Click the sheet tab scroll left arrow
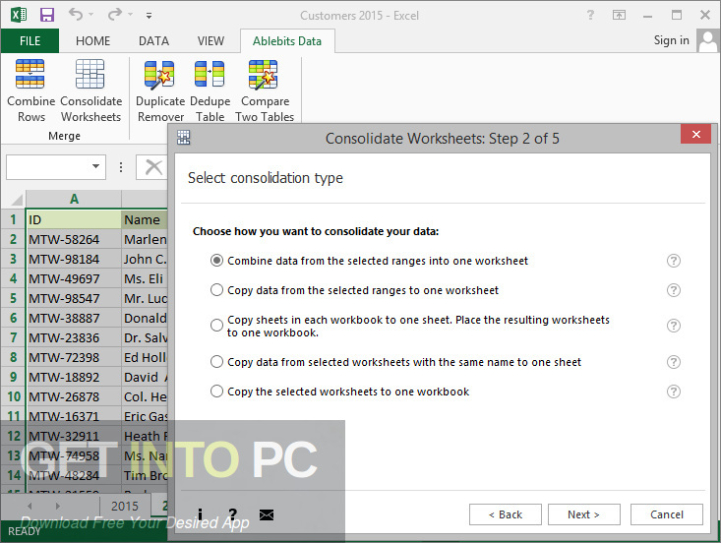This screenshot has width=721, height=543. pos(30,506)
